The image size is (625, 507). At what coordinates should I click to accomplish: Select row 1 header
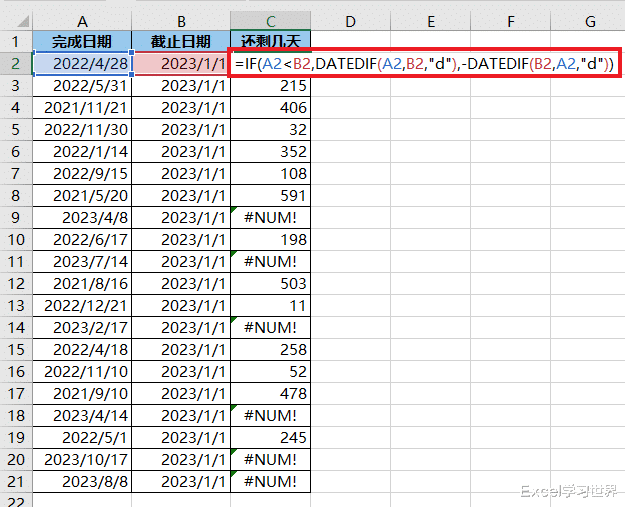click(x=16, y=41)
